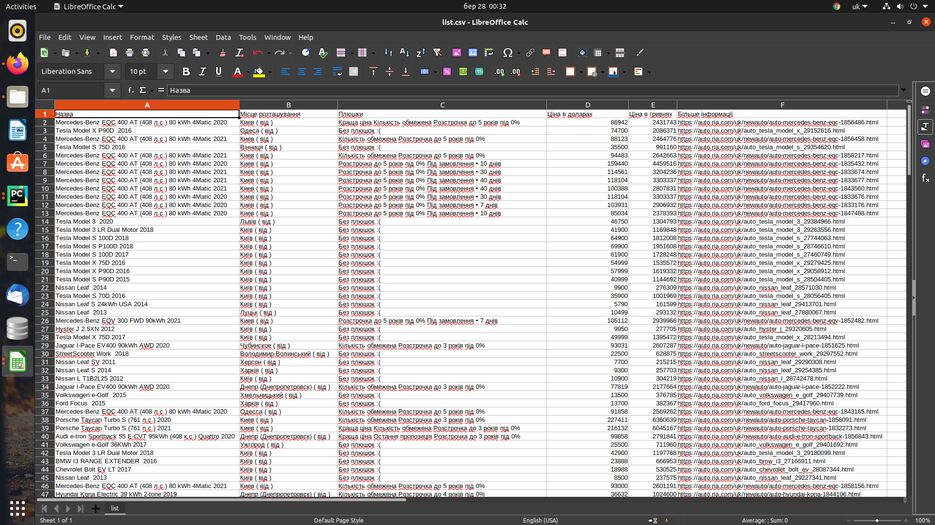Click the Undo arrow icon
This screenshot has height=525, width=935.
pos(258,53)
